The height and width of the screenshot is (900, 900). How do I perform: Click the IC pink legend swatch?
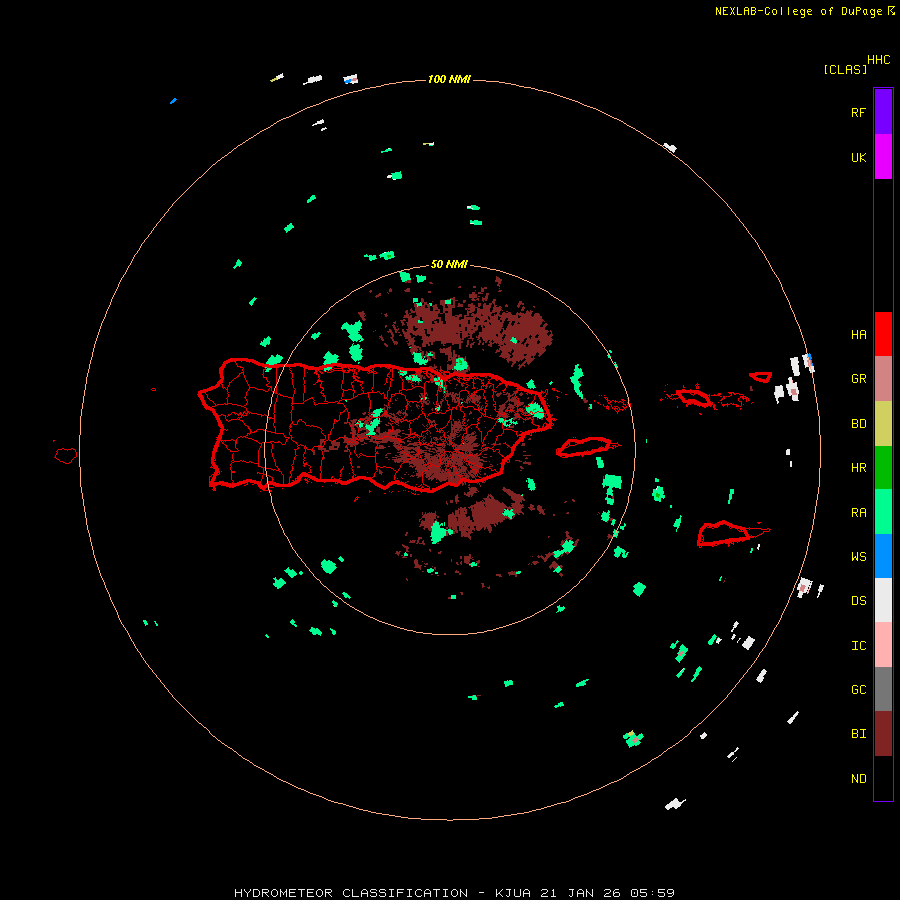(883, 645)
